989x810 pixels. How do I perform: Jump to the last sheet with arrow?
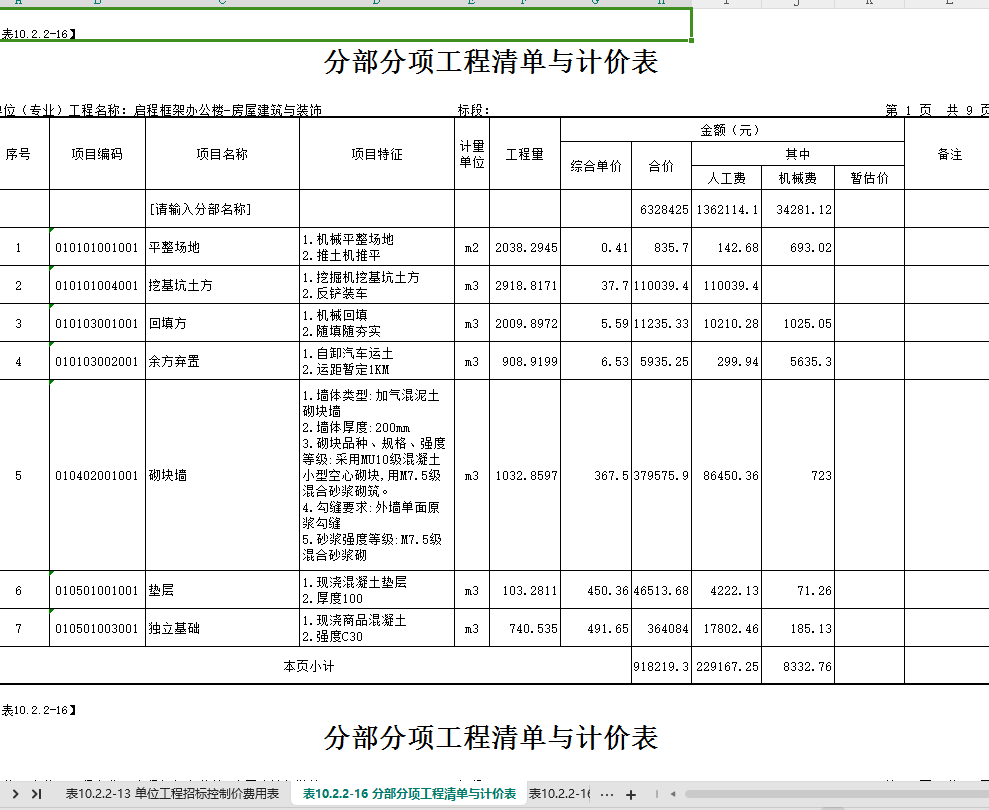click(x=37, y=794)
